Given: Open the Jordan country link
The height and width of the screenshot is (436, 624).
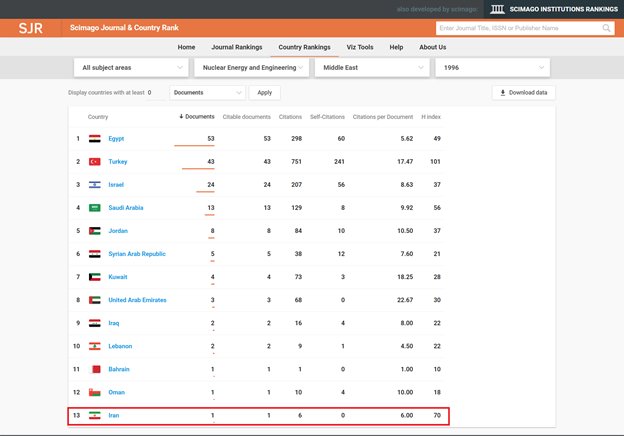Looking at the screenshot, I should point(118,231).
